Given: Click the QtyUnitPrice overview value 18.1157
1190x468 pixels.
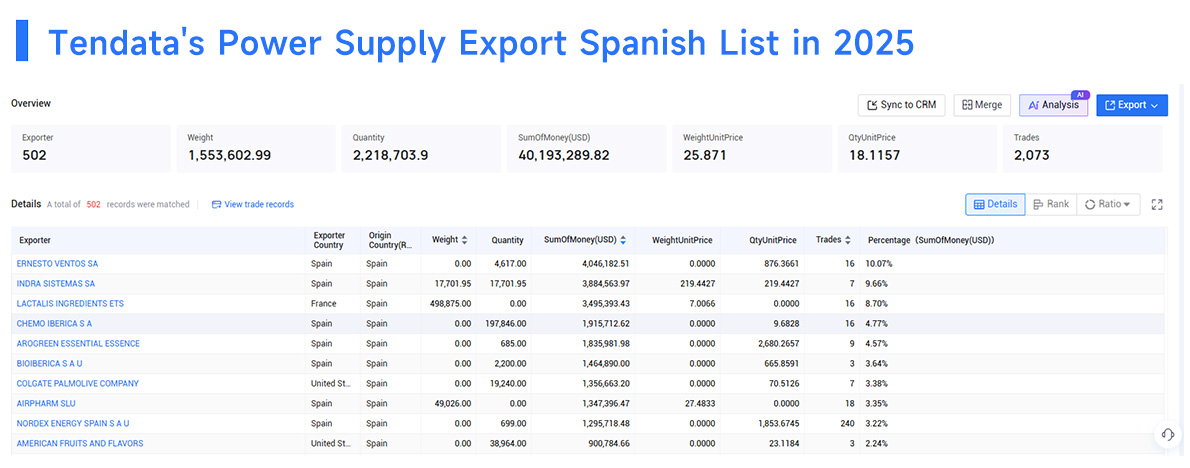Looking at the screenshot, I should (x=874, y=155).
